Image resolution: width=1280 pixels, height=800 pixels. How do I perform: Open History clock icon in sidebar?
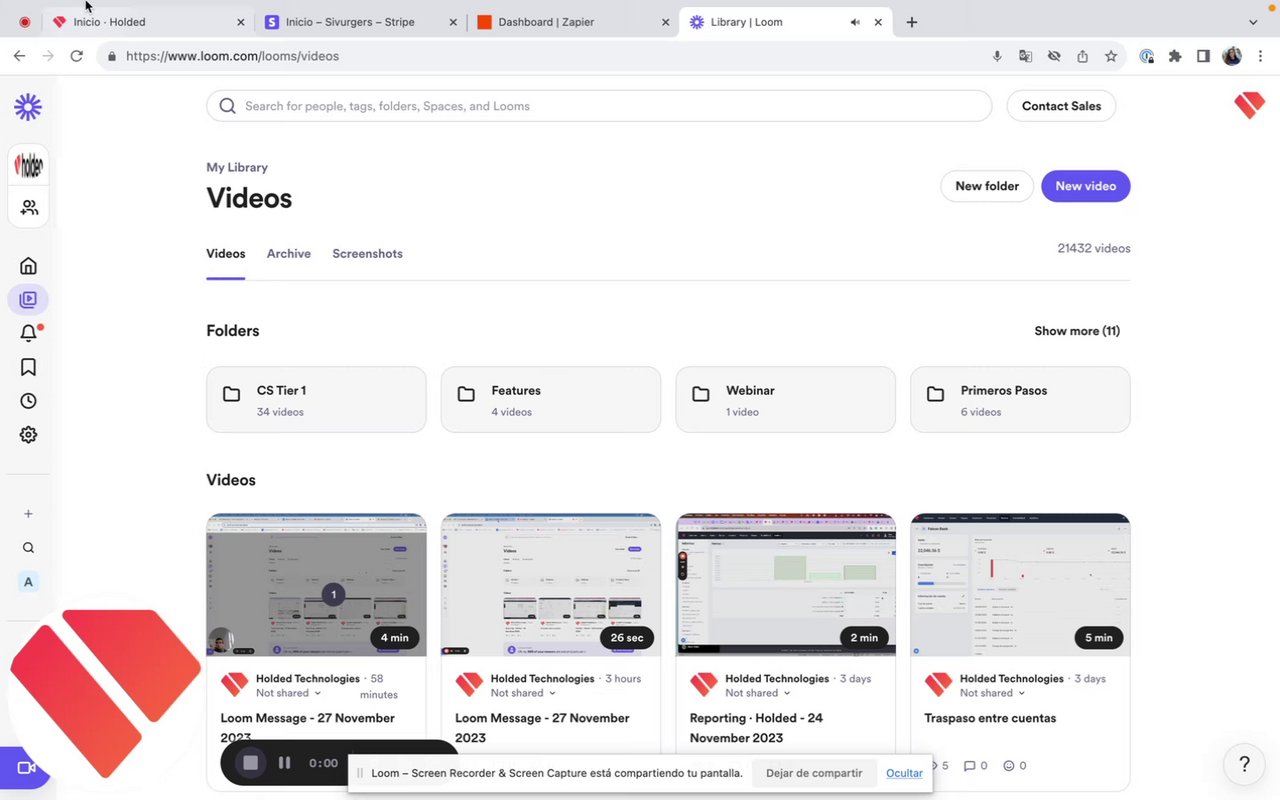click(28, 401)
